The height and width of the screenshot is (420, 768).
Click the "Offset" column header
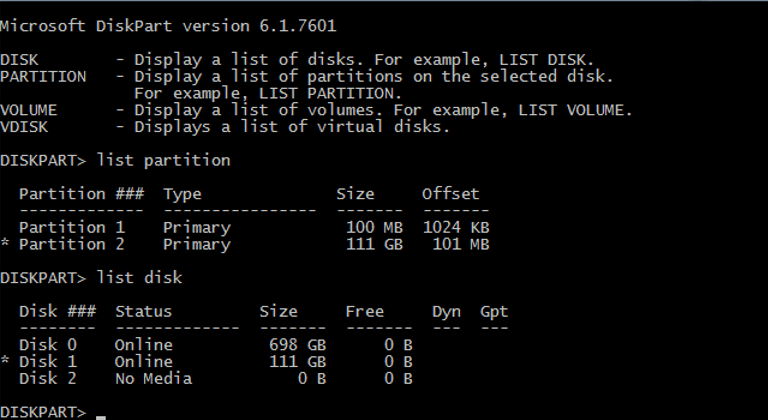451,194
